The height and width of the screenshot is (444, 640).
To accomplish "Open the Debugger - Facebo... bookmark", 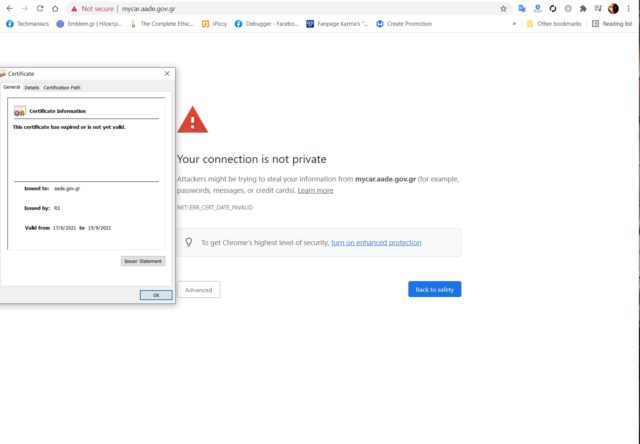I will [x=267, y=24].
